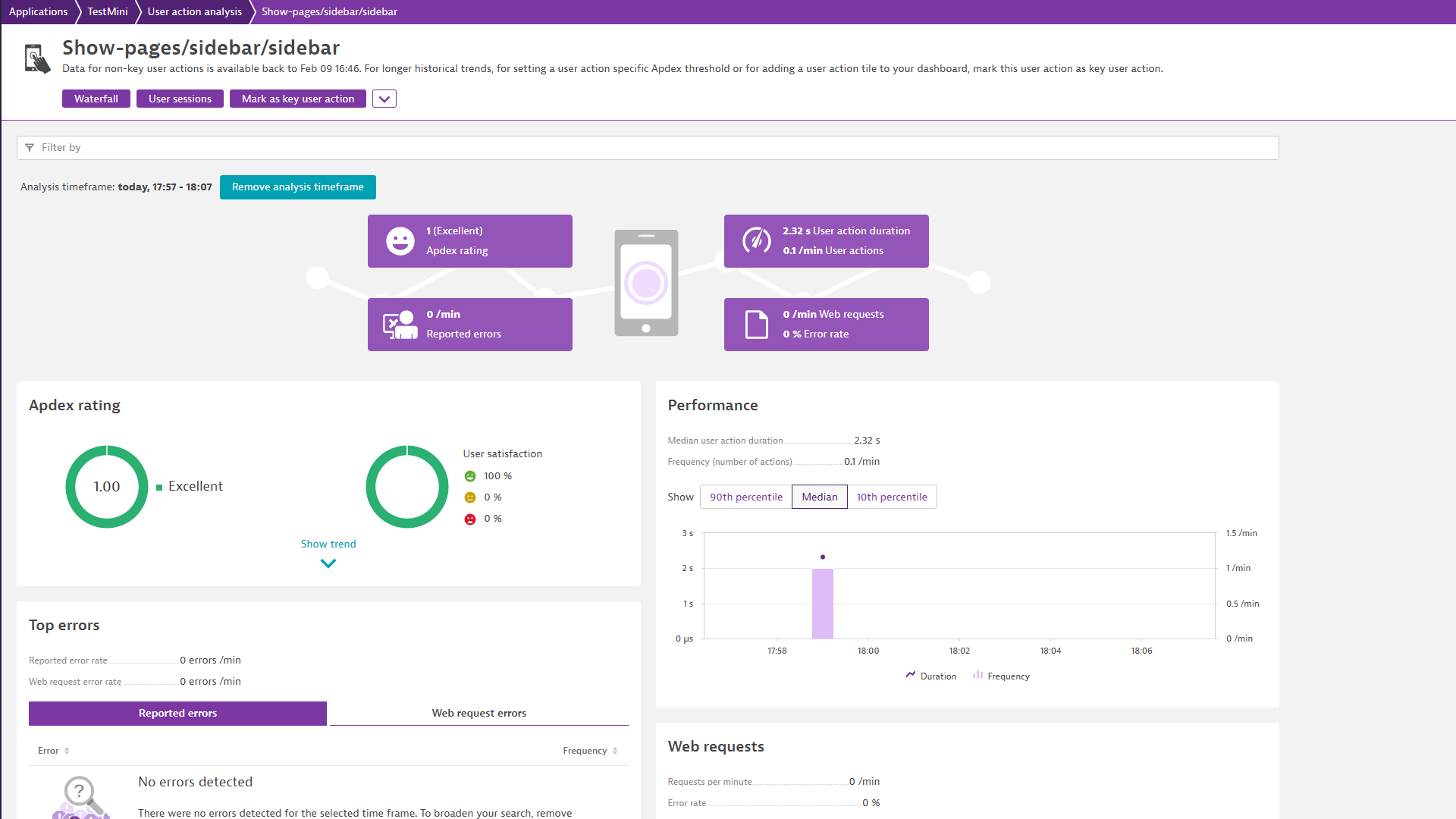Image resolution: width=1456 pixels, height=819 pixels.
Task: Click the Duration legend line icon
Action: (x=910, y=675)
